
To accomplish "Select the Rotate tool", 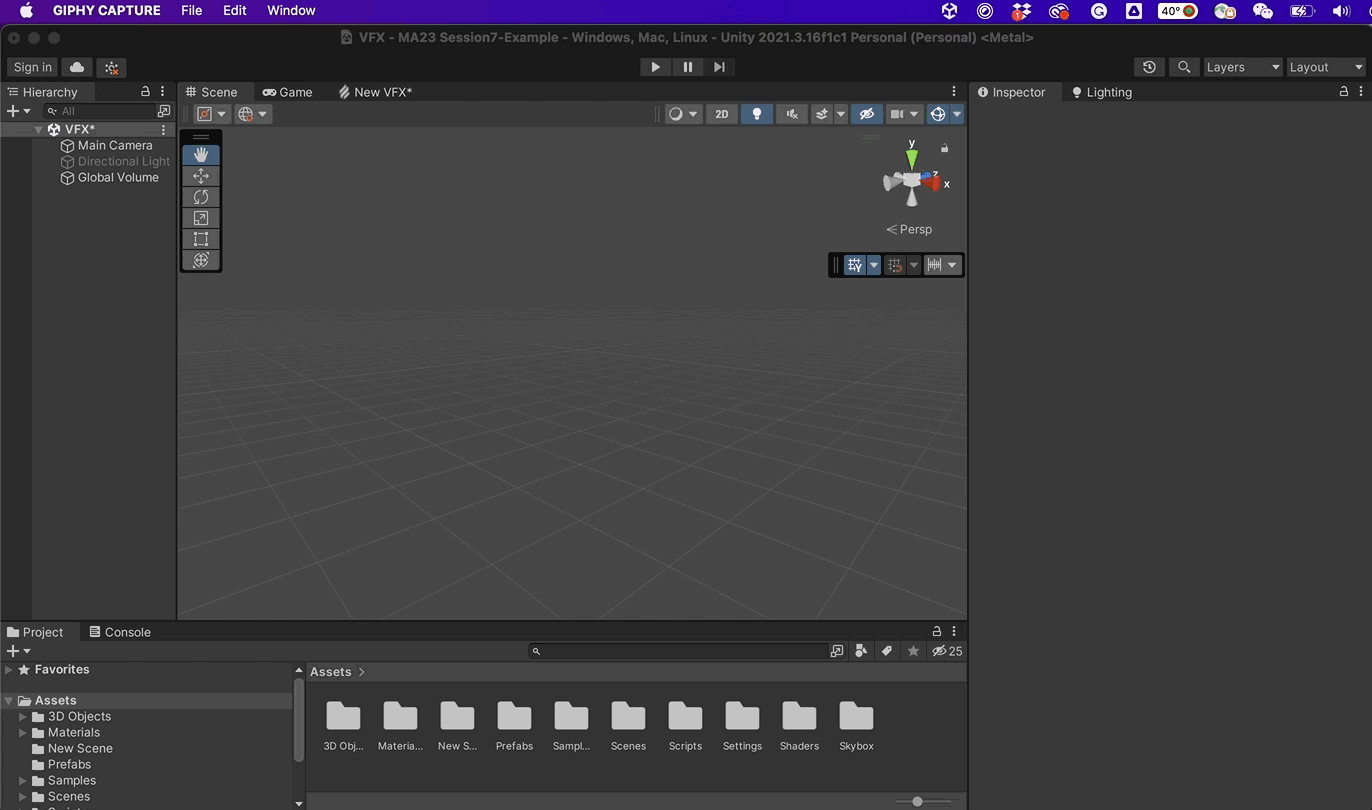I will click(x=201, y=197).
